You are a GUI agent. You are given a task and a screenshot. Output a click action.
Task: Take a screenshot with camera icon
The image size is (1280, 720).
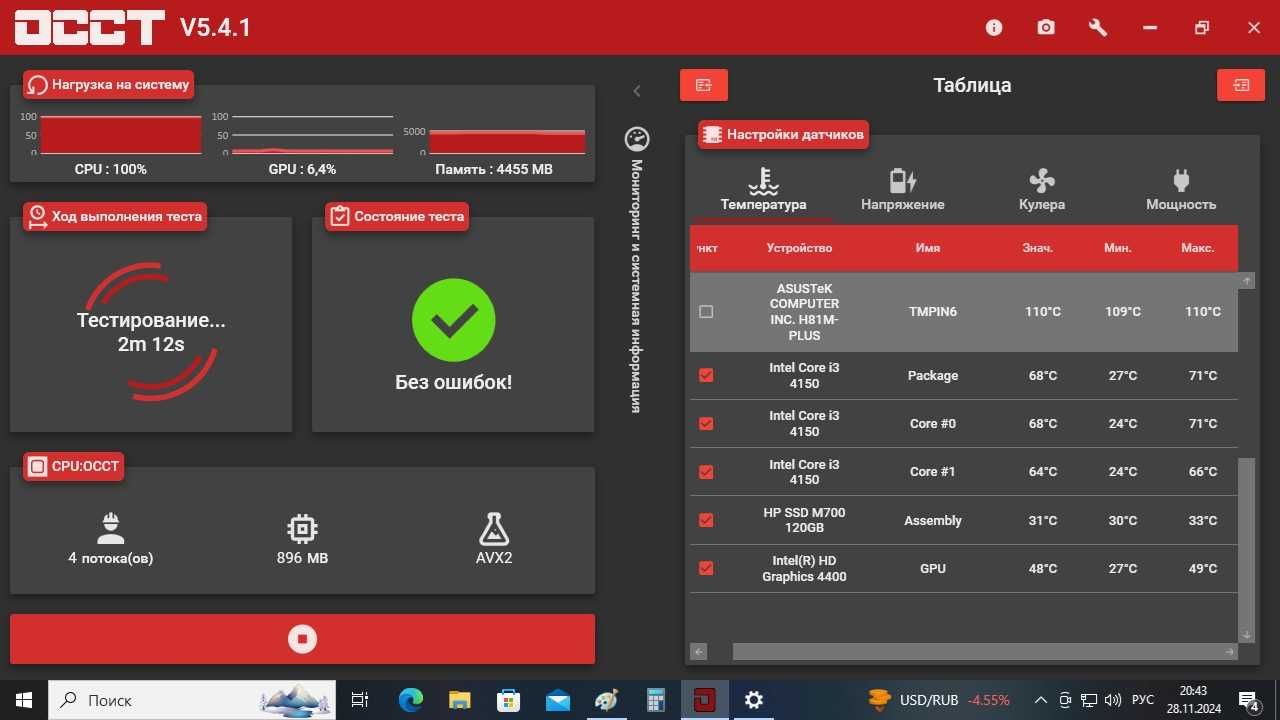point(1046,28)
